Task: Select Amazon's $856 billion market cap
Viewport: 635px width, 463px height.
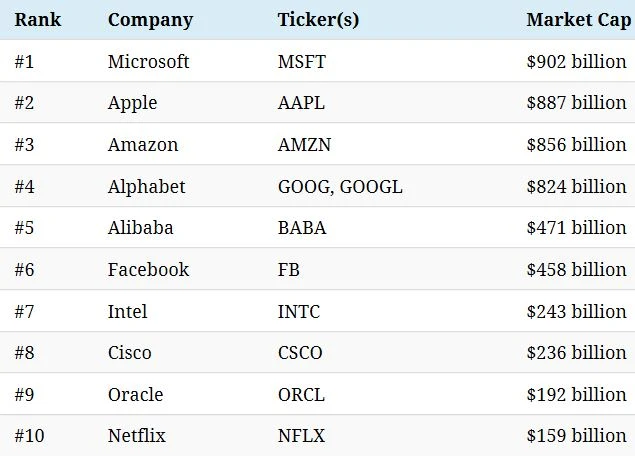Action: pyautogui.click(x=576, y=145)
